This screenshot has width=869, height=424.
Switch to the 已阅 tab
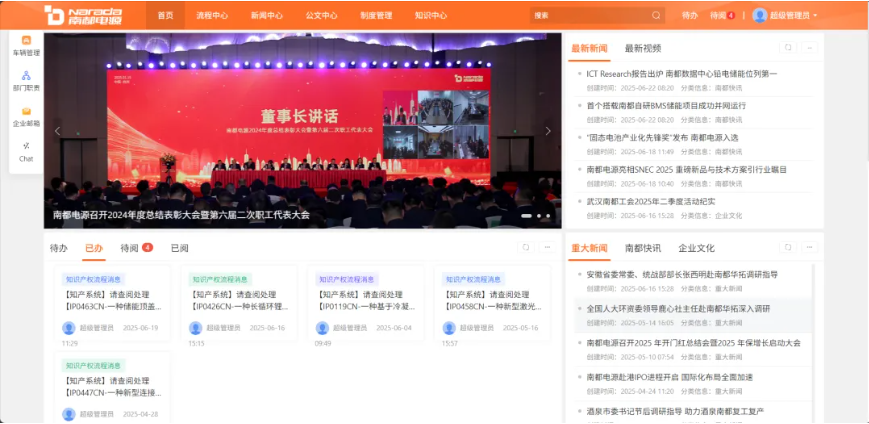tap(180, 248)
